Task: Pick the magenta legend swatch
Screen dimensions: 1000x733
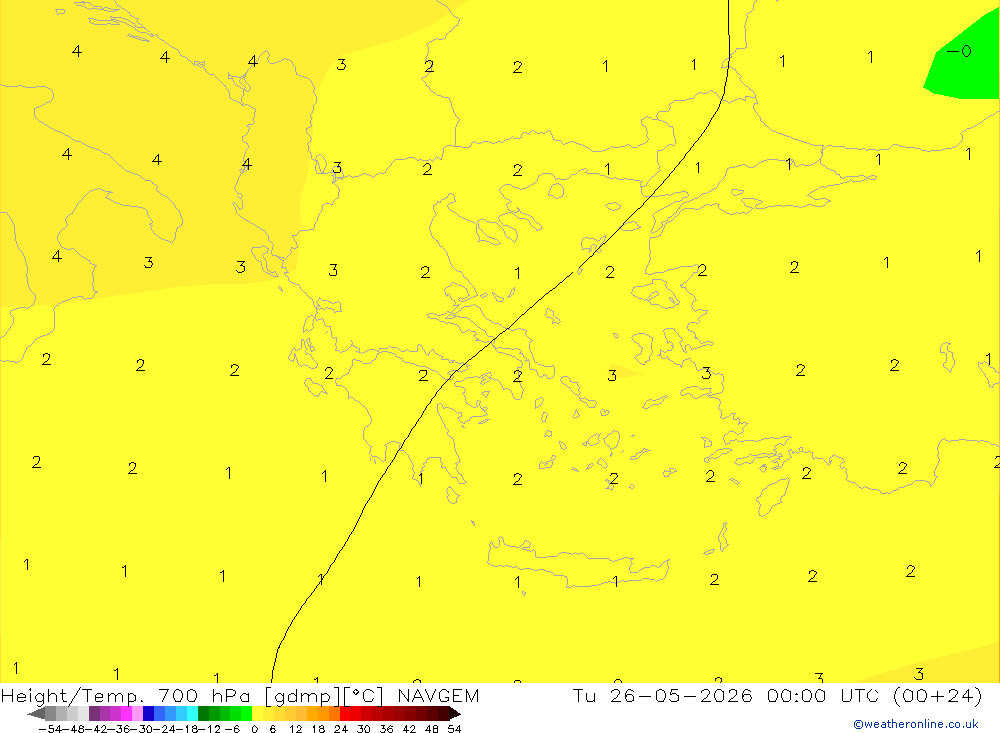Action: [126, 713]
